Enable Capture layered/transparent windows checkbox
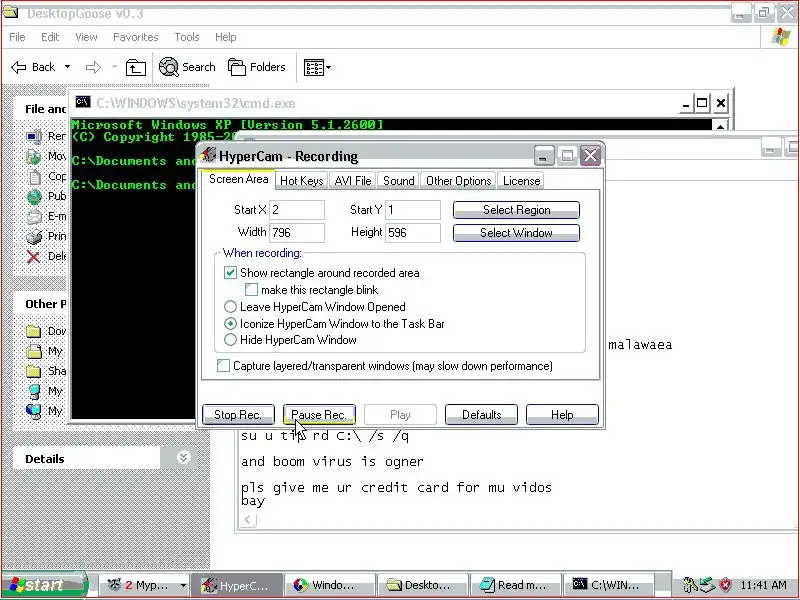The height and width of the screenshot is (600, 800). [223, 366]
